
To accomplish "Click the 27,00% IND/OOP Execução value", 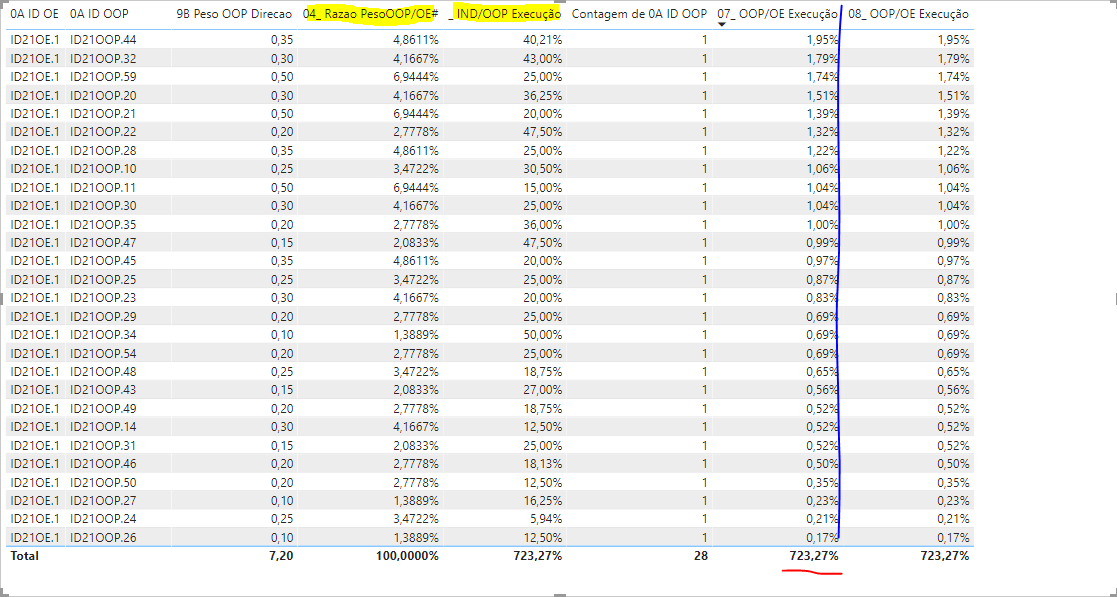I will click(x=542, y=390).
